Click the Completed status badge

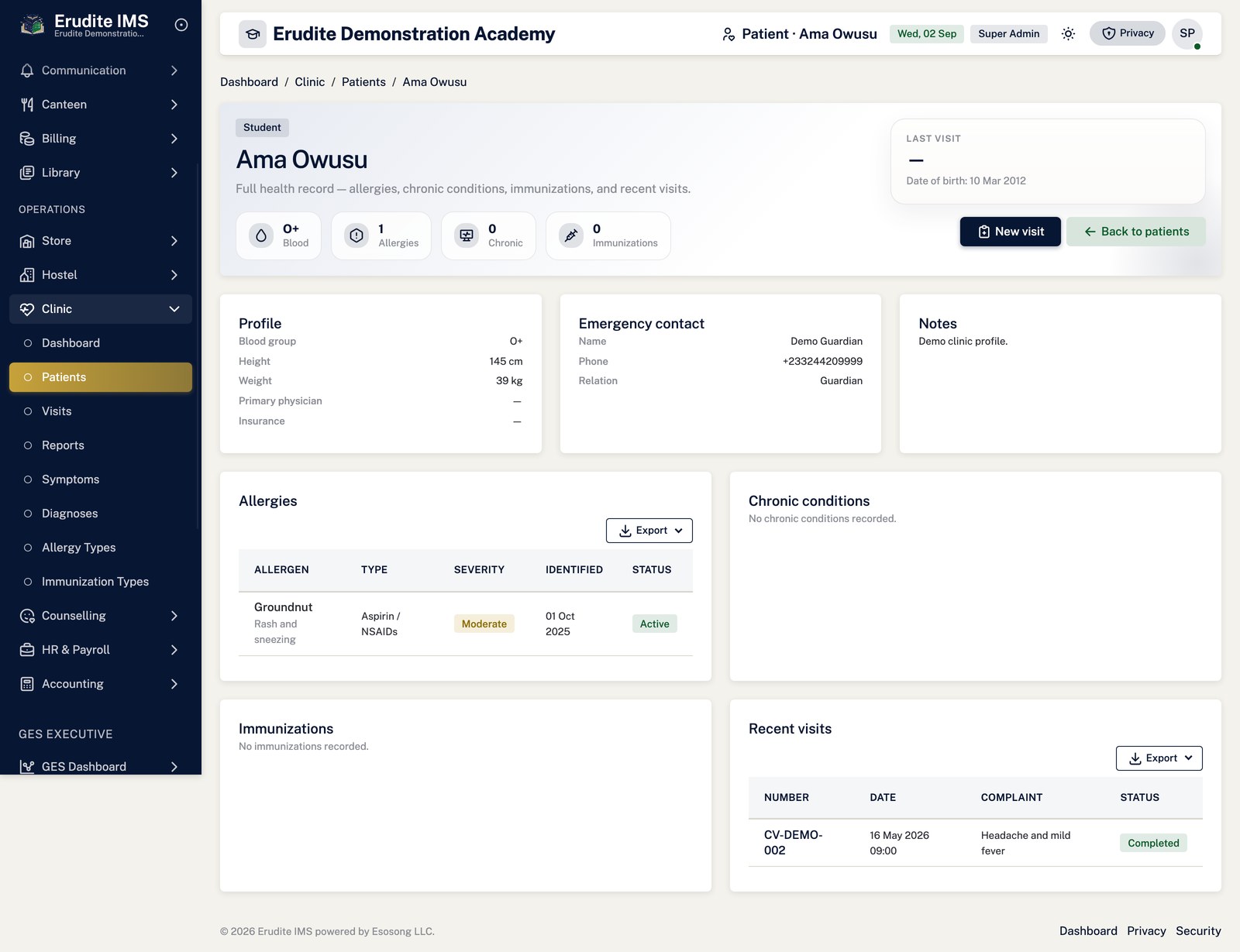(1153, 843)
